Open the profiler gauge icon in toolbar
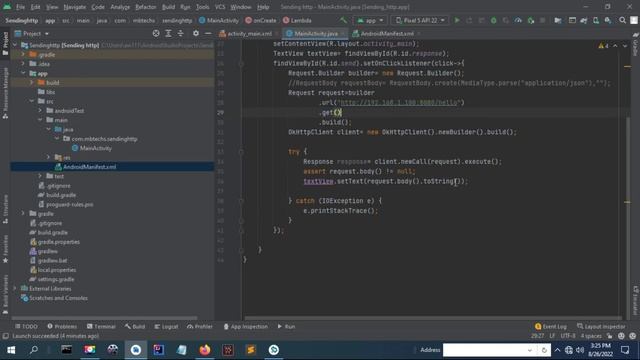Viewport: 640px width, 360px height. pyautogui.click(x=518, y=20)
